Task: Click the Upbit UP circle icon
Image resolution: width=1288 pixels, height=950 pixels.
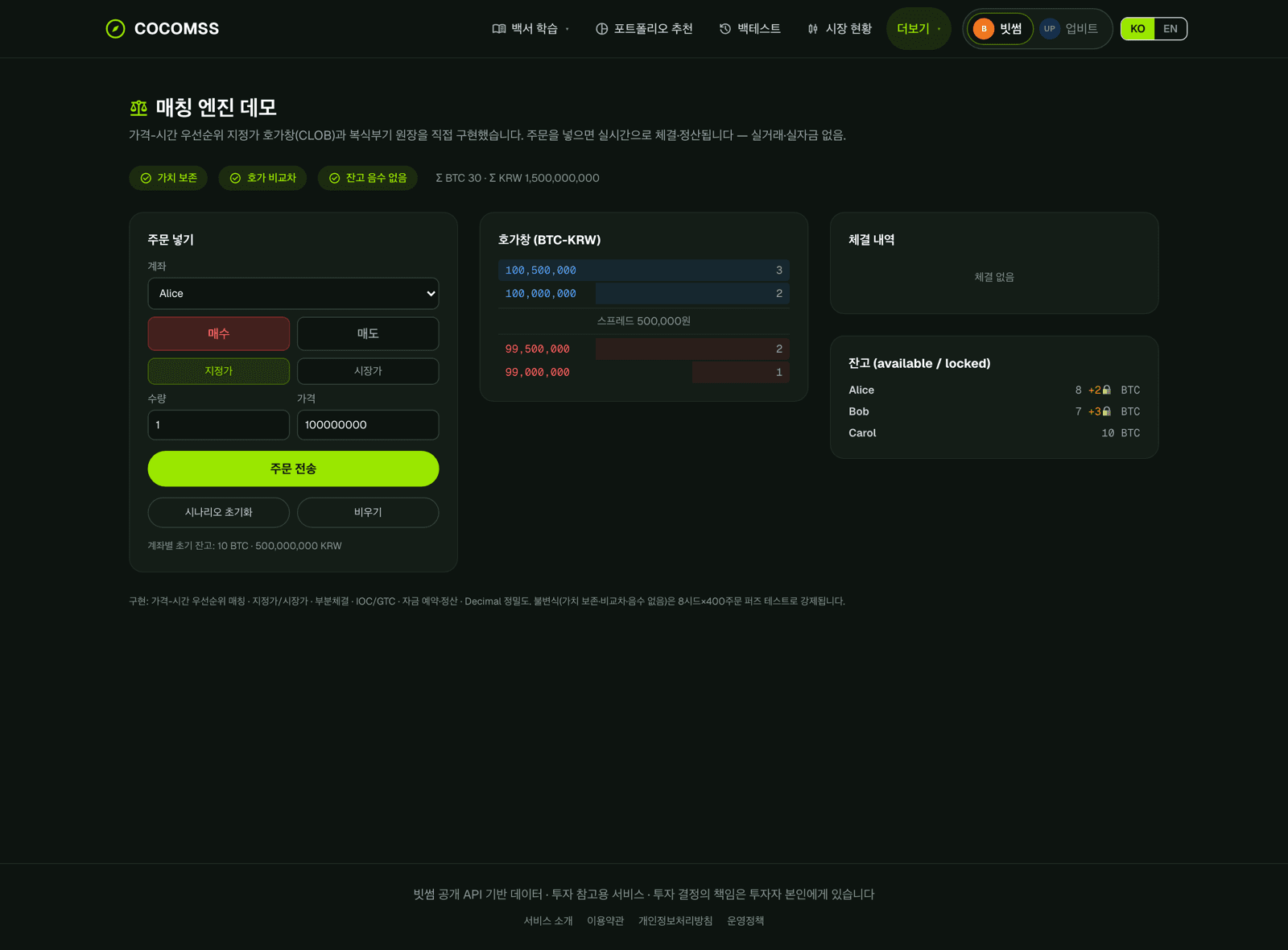Action: pyautogui.click(x=1050, y=29)
